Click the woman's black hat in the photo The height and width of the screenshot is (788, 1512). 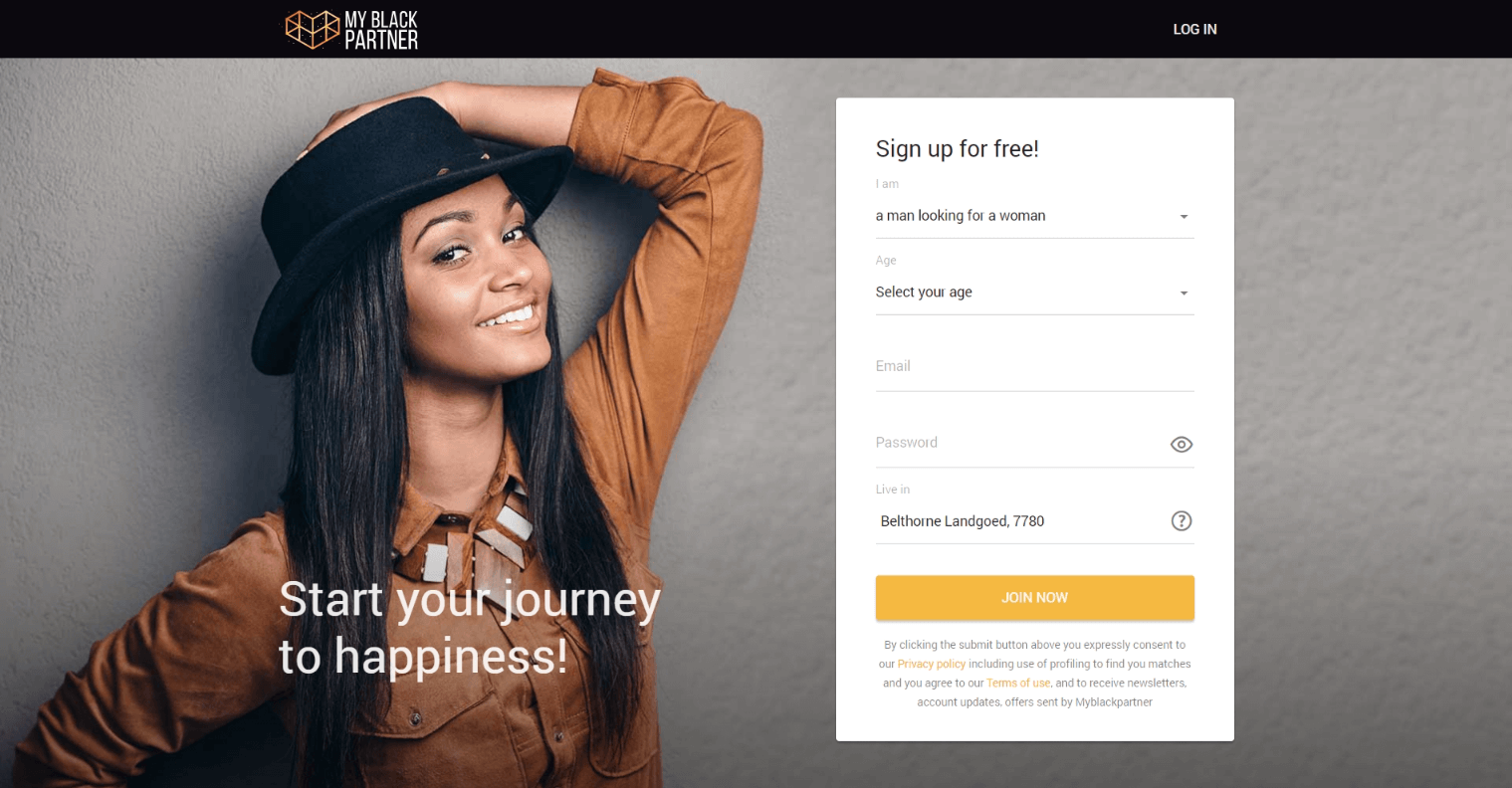coord(408,214)
